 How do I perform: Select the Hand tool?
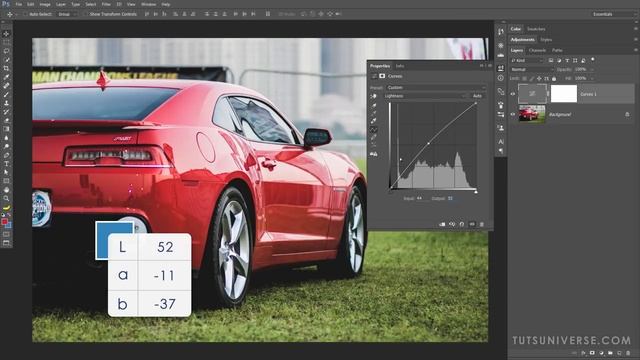click(x=6, y=189)
